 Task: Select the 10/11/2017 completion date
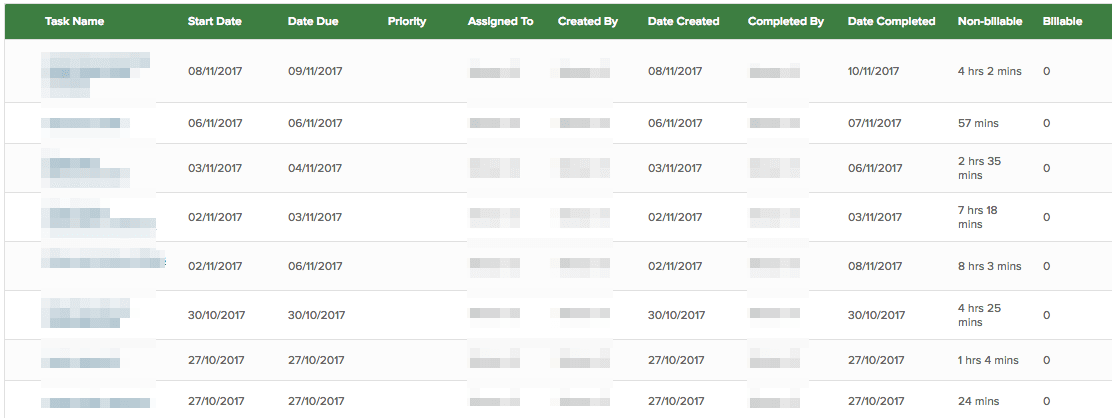point(874,71)
